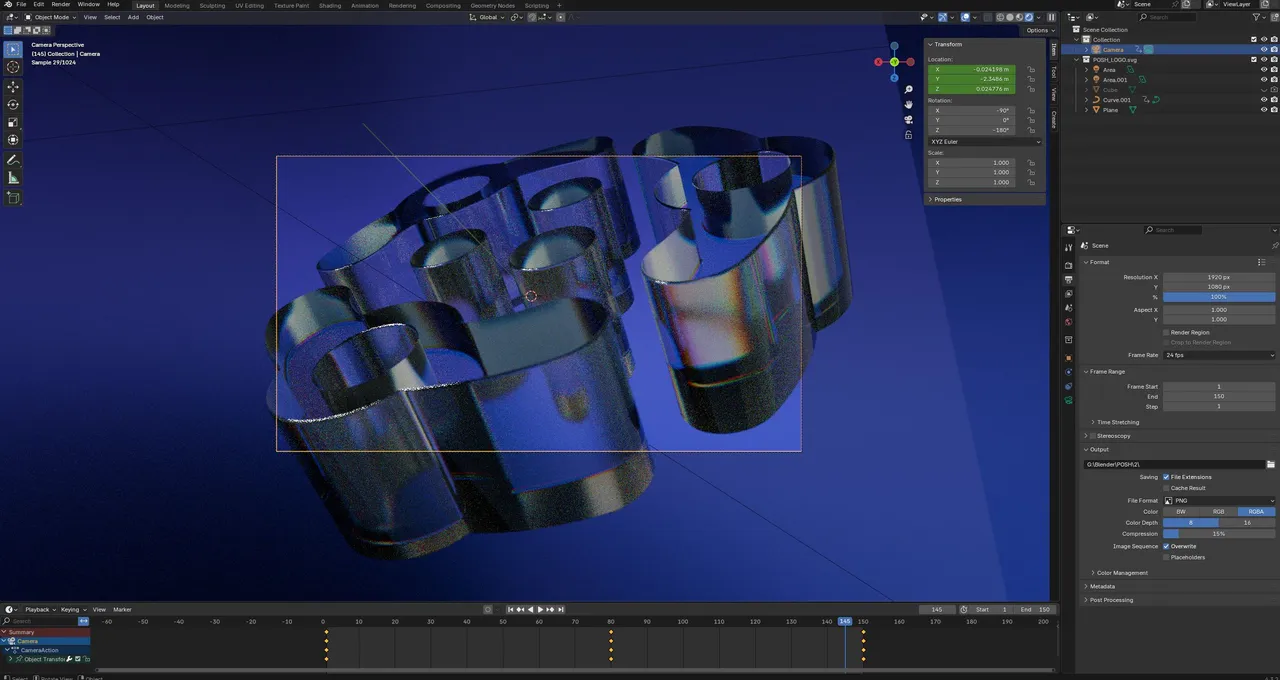Open the Render menu
Screen dimensions: 1280x680
[x=61, y=4]
